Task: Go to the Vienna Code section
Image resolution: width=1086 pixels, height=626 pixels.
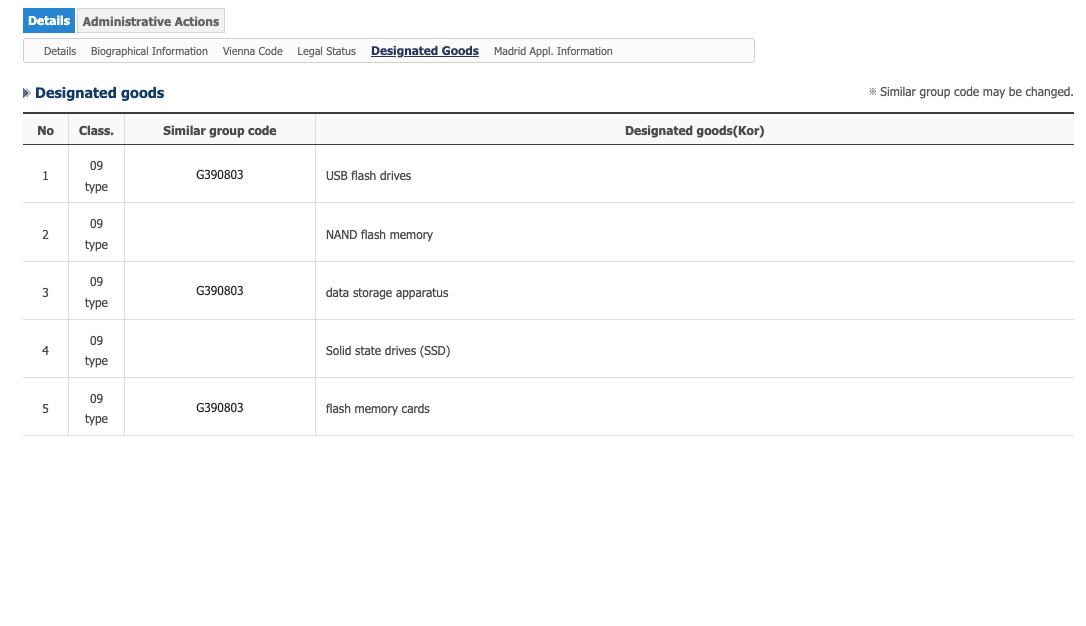Action: [x=252, y=51]
